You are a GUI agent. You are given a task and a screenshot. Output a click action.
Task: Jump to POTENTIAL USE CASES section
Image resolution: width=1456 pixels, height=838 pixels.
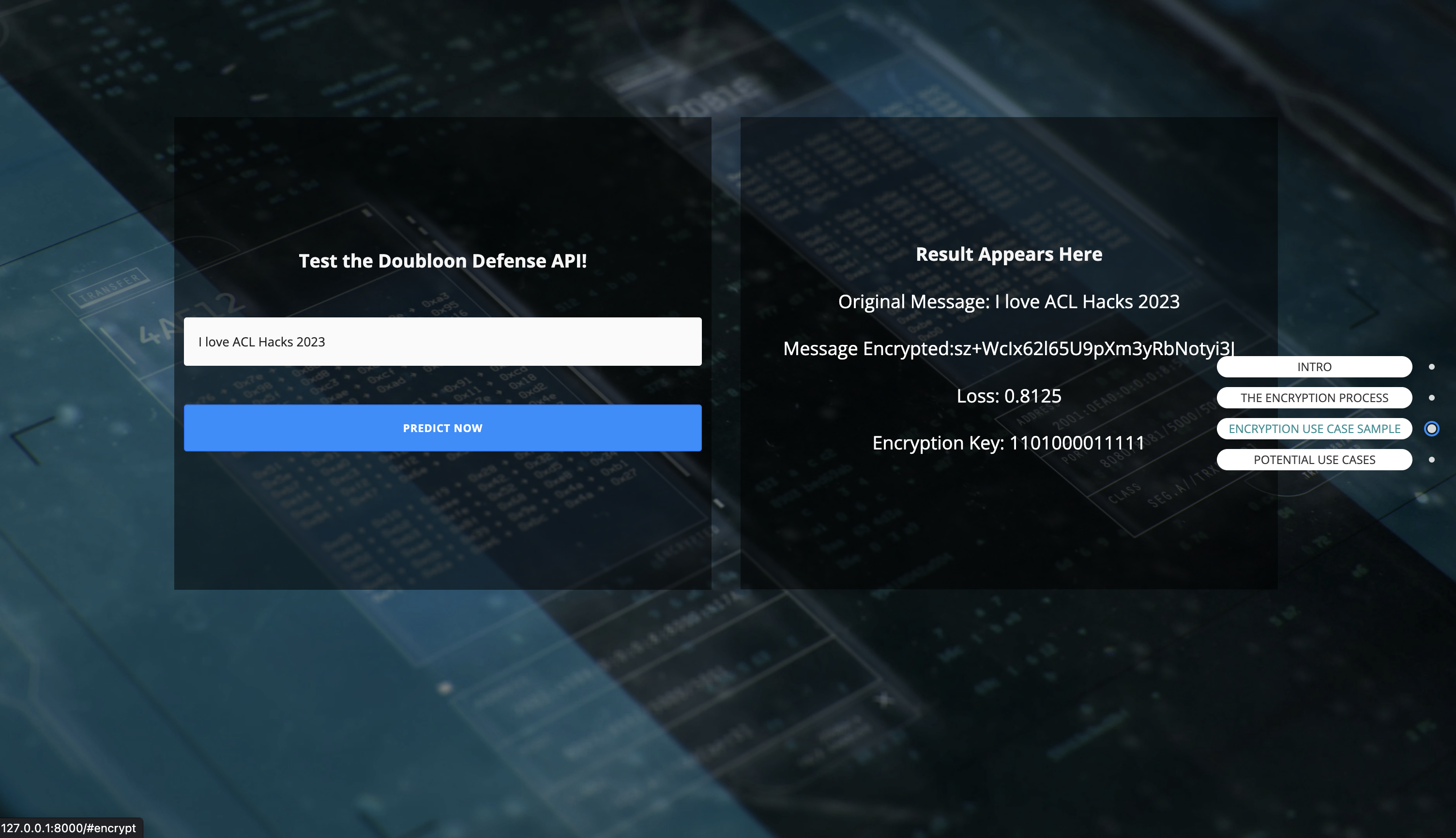pyautogui.click(x=1314, y=460)
